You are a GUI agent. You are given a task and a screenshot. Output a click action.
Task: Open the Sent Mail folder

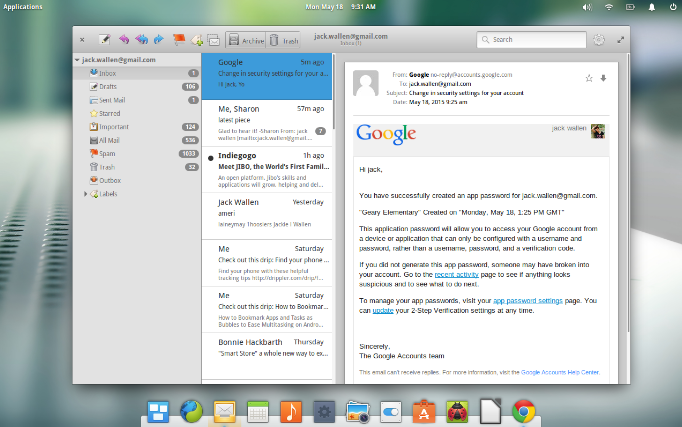(137, 100)
